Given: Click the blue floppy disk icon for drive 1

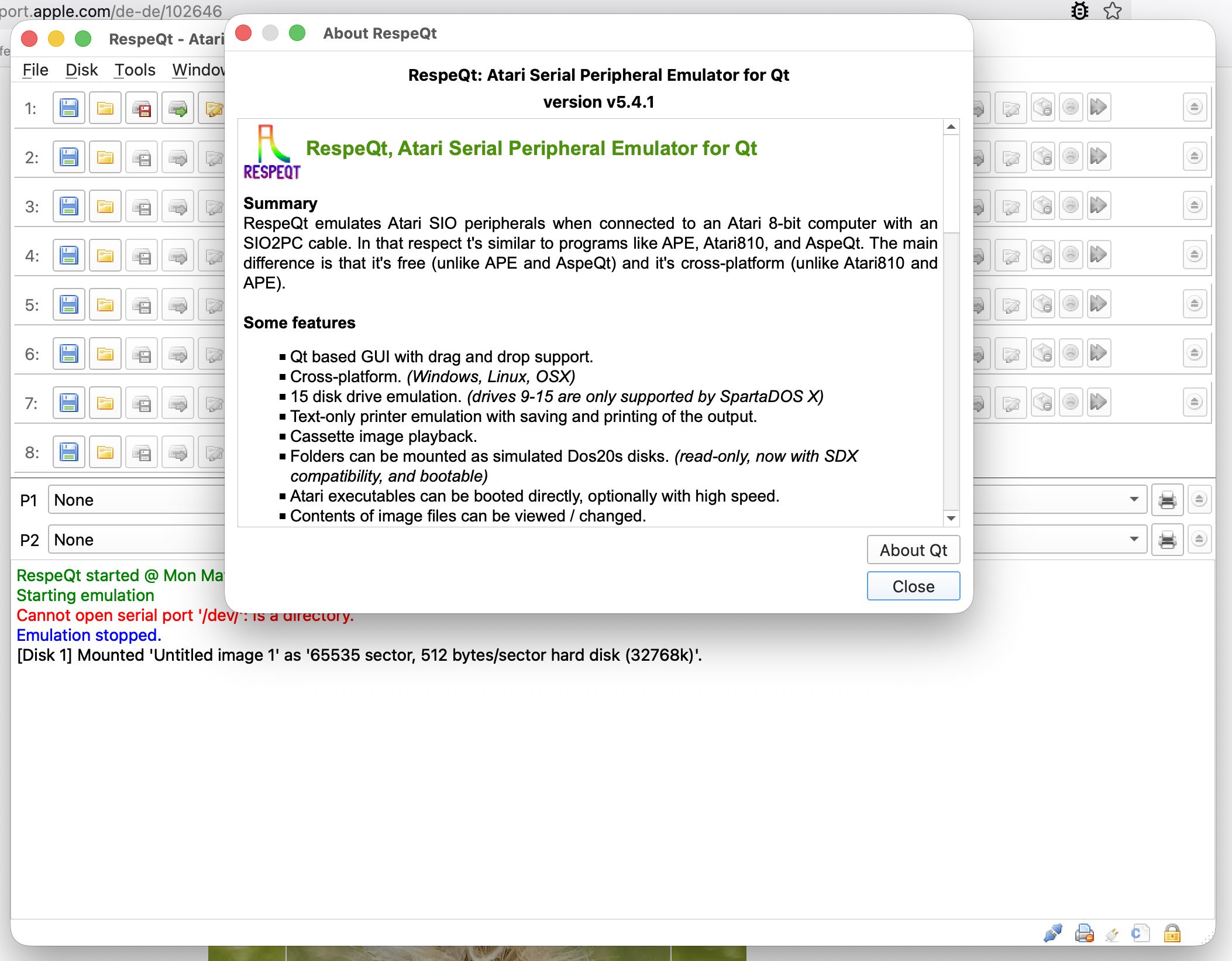Looking at the screenshot, I should (69, 108).
